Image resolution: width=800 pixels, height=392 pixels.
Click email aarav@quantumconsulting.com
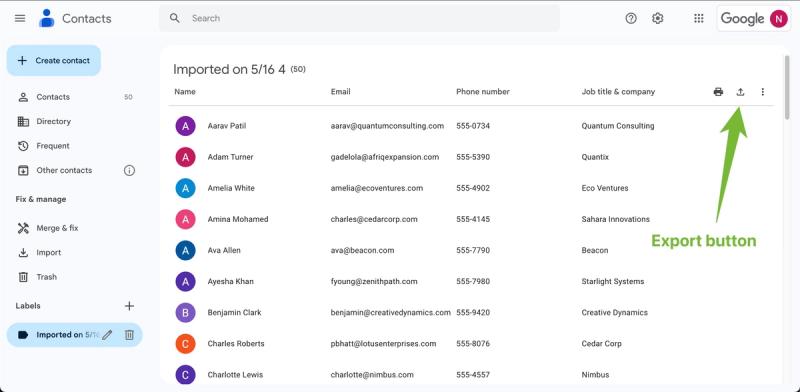tap(387, 126)
